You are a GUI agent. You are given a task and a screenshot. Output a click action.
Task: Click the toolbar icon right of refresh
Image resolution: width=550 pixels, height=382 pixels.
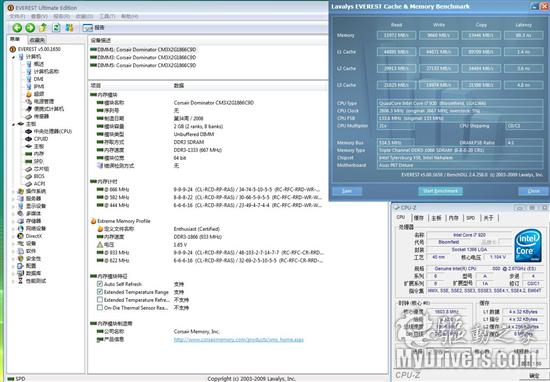coord(69,28)
